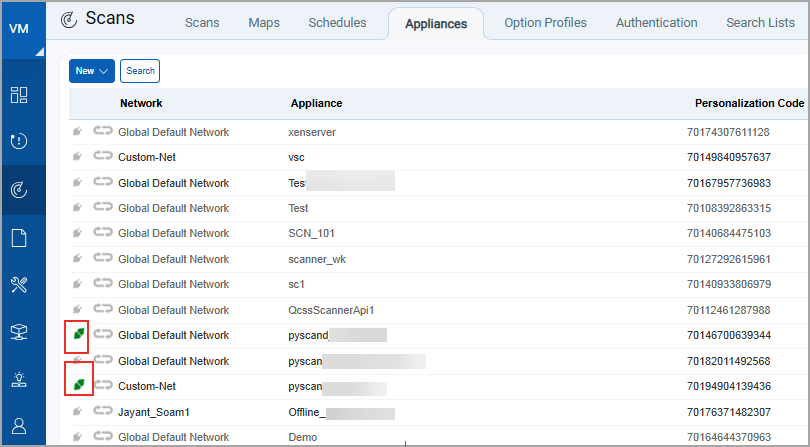Open the Remediation tools icon in the sidebar
This screenshot has height=447, width=810.
[19, 284]
